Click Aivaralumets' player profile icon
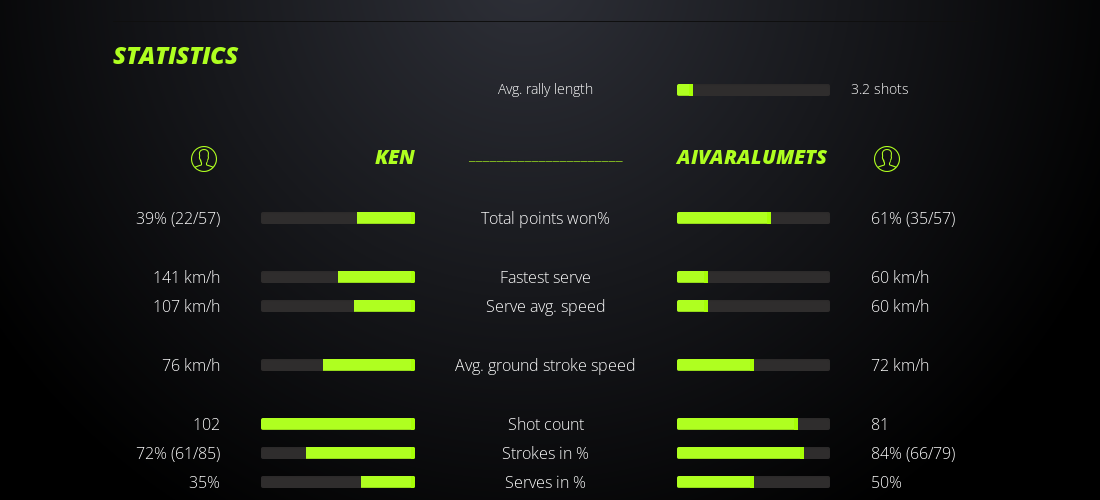Image resolution: width=1100 pixels, height=500 pixels. pos(887,159)
